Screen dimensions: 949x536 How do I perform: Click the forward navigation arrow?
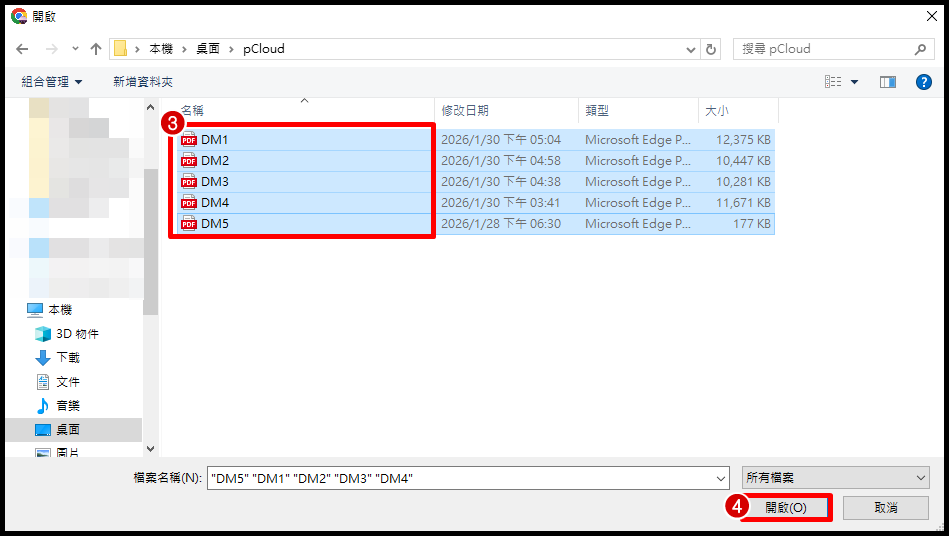click(51, 49)
